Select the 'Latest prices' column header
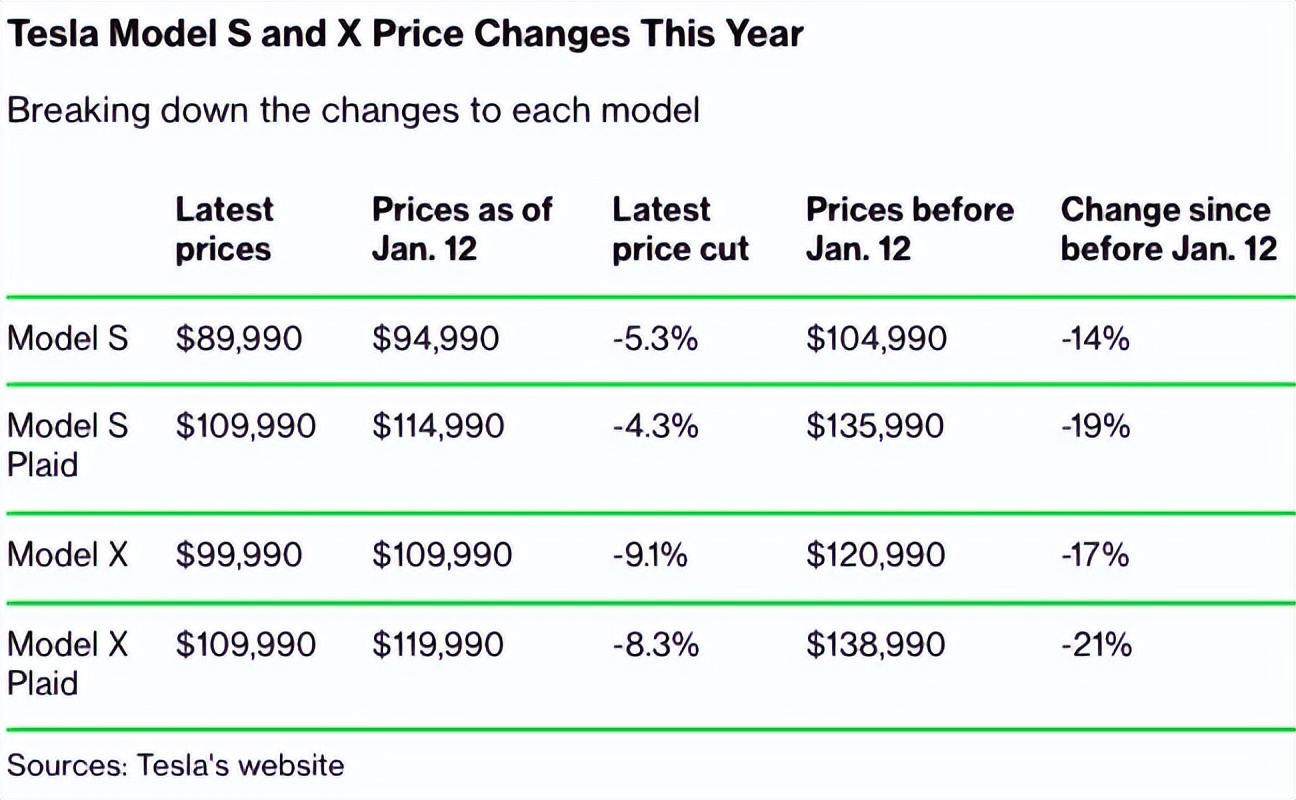This screenshot has width=1296, height=800. tap(224, 229)
